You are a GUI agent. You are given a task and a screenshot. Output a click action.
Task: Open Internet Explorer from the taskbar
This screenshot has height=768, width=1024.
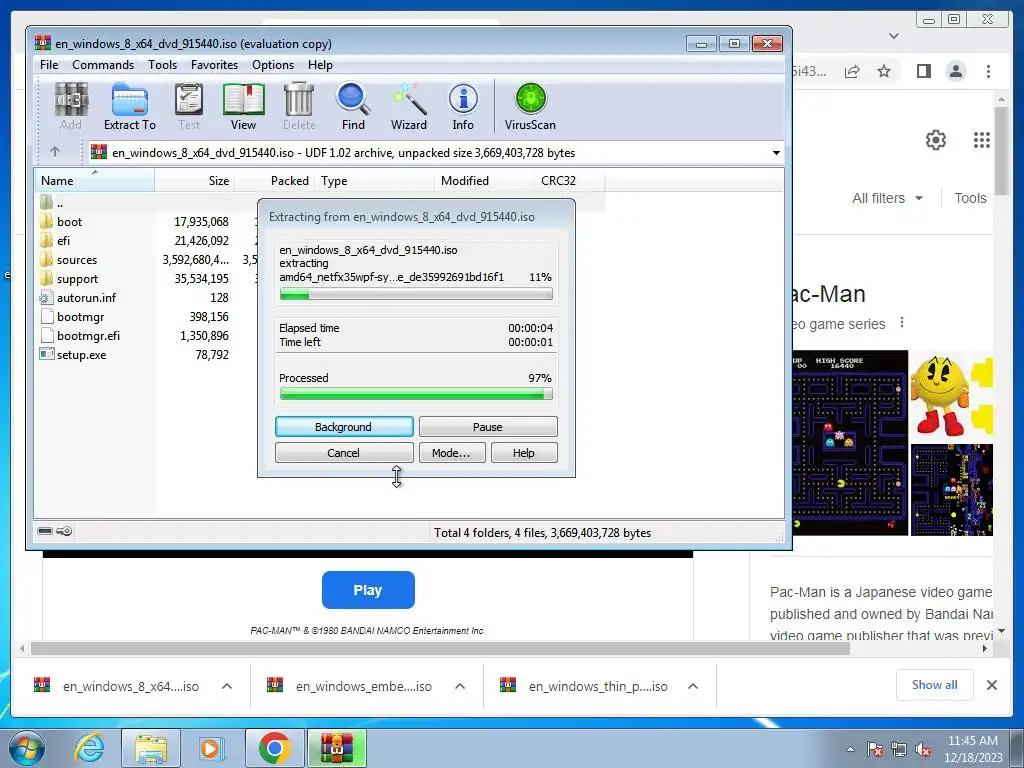click(89, 748)
